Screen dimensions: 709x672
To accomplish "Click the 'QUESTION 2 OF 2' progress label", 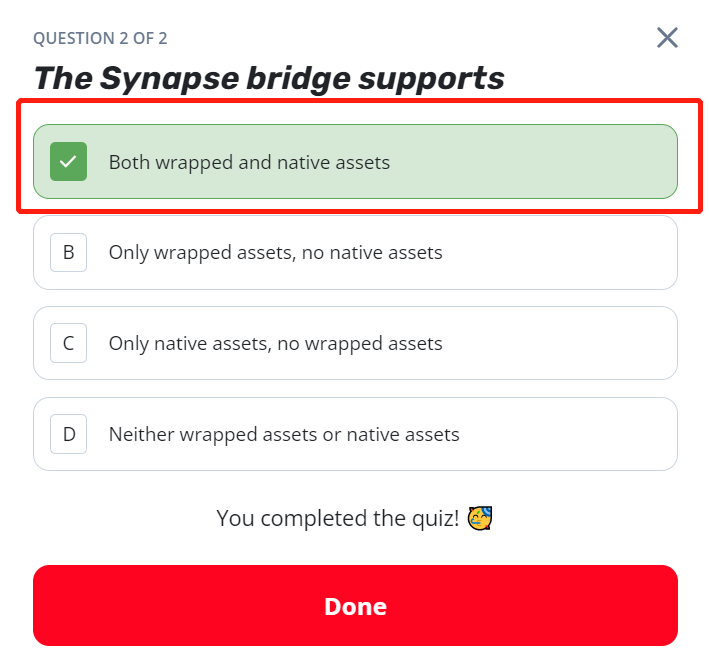I will coord(100,39).
